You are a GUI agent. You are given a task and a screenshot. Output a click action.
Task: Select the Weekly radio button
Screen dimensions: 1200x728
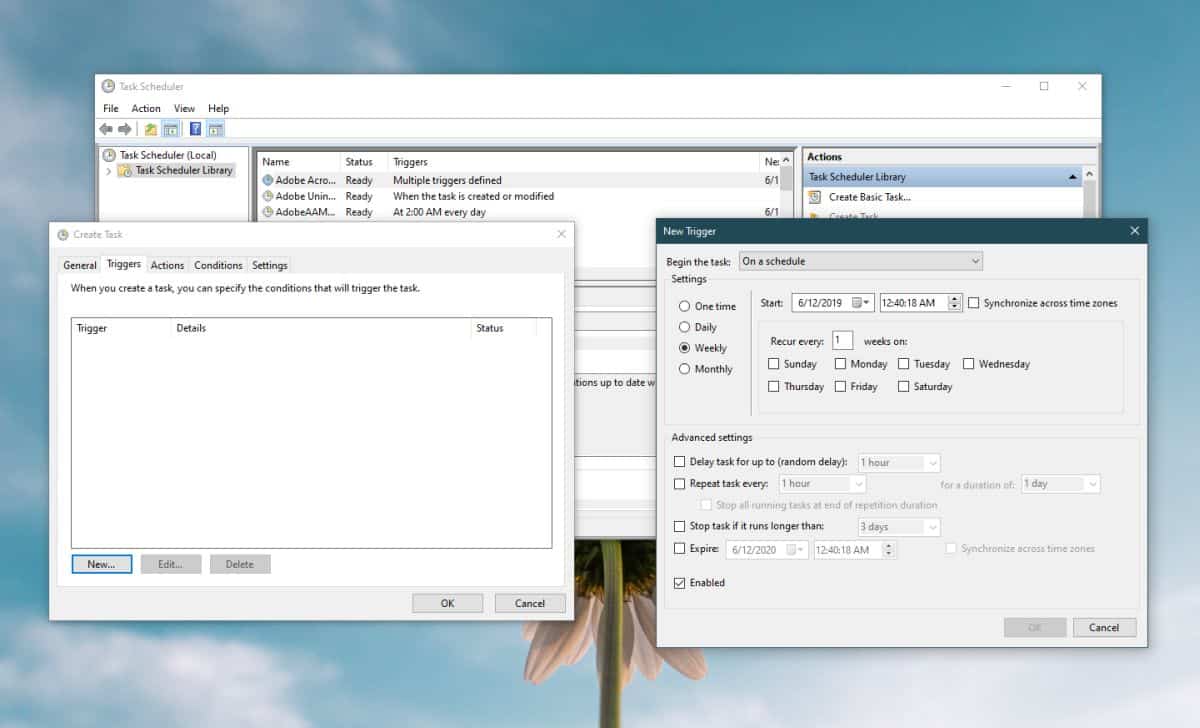(x=684, y=348)
